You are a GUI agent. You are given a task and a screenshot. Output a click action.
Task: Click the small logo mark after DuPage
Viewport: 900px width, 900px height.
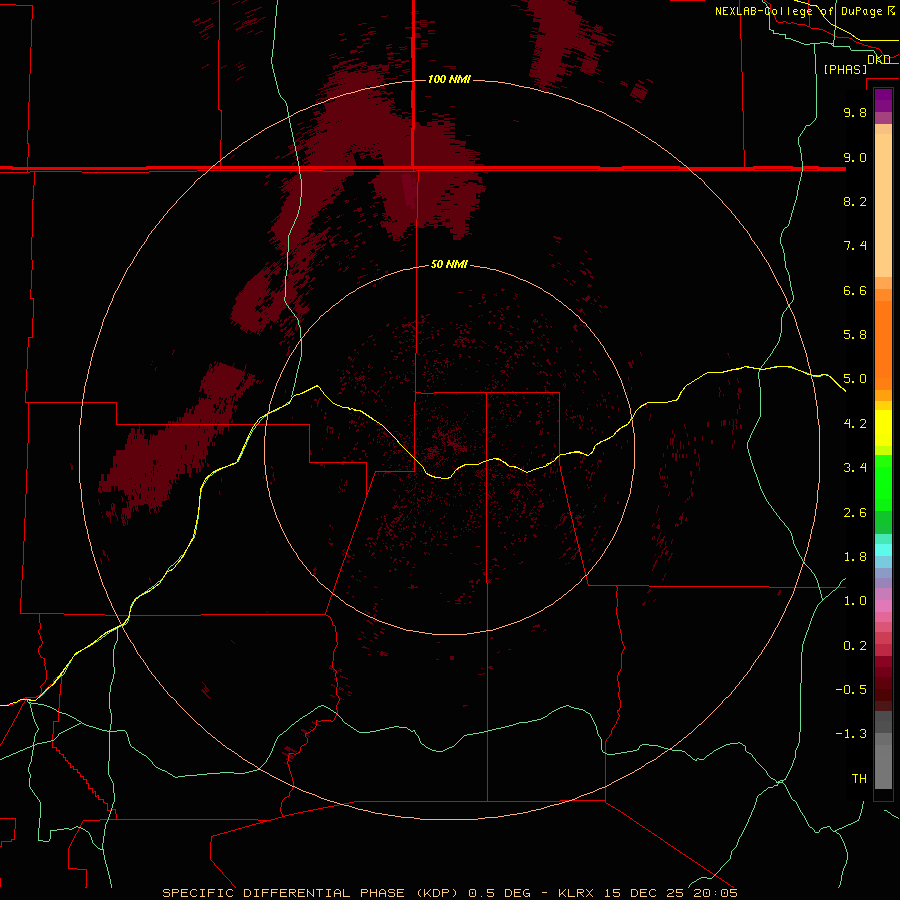tap(891, 11)
